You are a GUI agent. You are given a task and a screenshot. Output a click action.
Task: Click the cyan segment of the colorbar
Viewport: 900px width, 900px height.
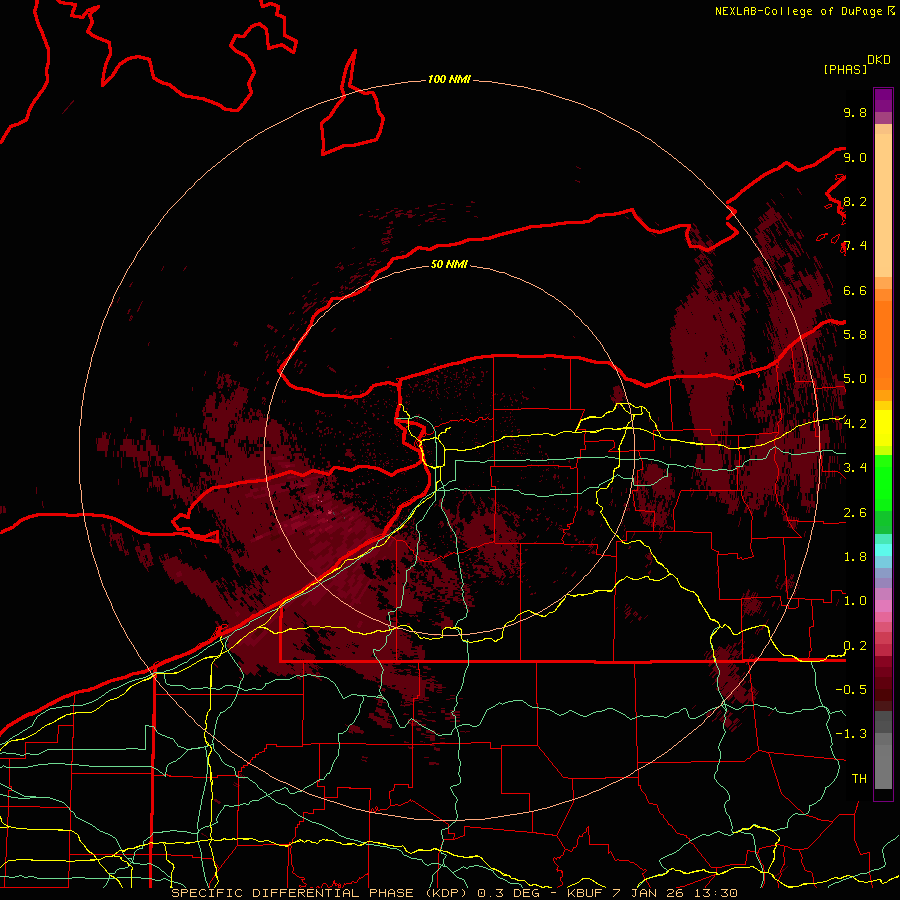point(883,549)
